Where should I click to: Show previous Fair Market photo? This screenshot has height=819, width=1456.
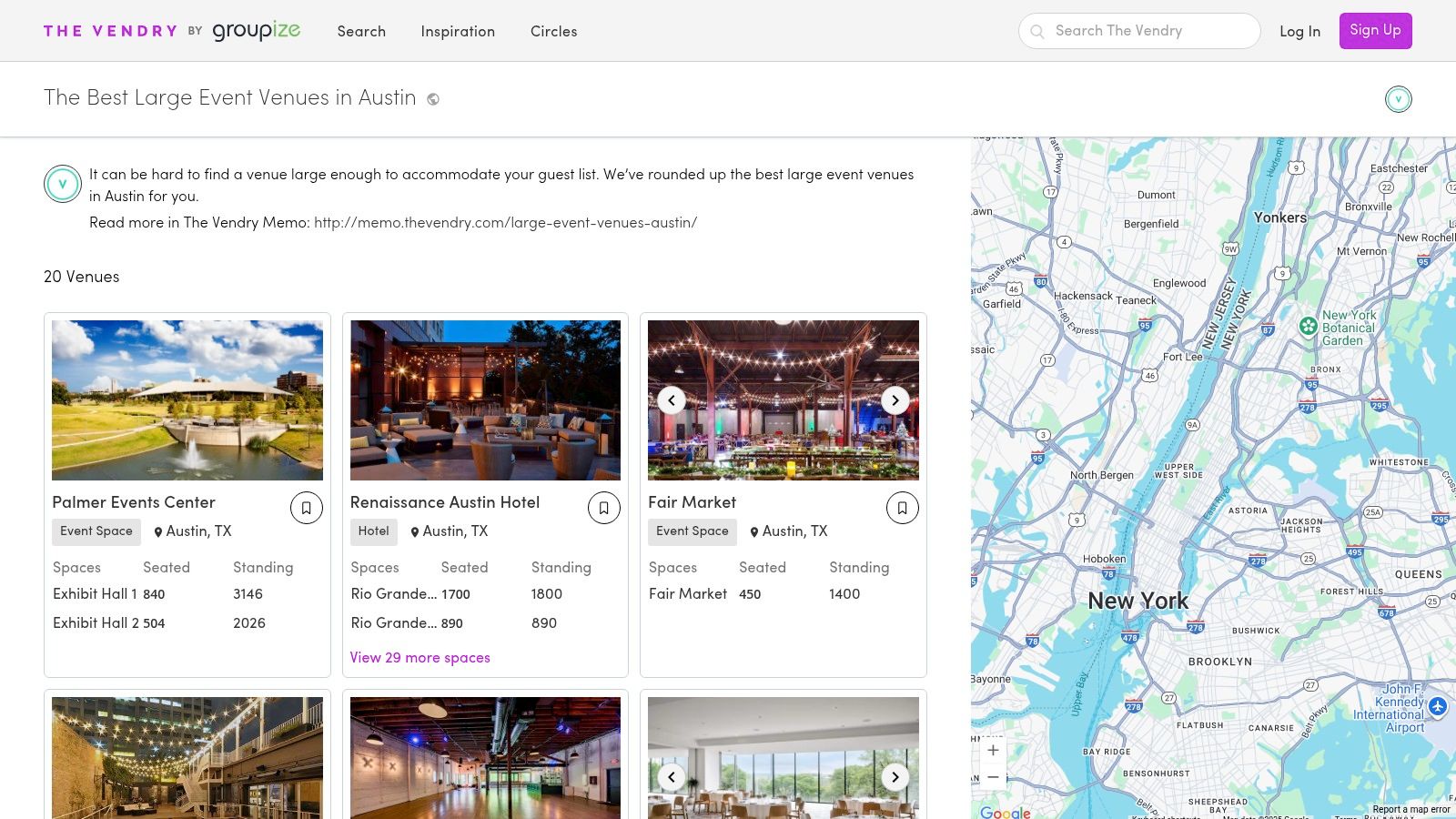(672, 400)
